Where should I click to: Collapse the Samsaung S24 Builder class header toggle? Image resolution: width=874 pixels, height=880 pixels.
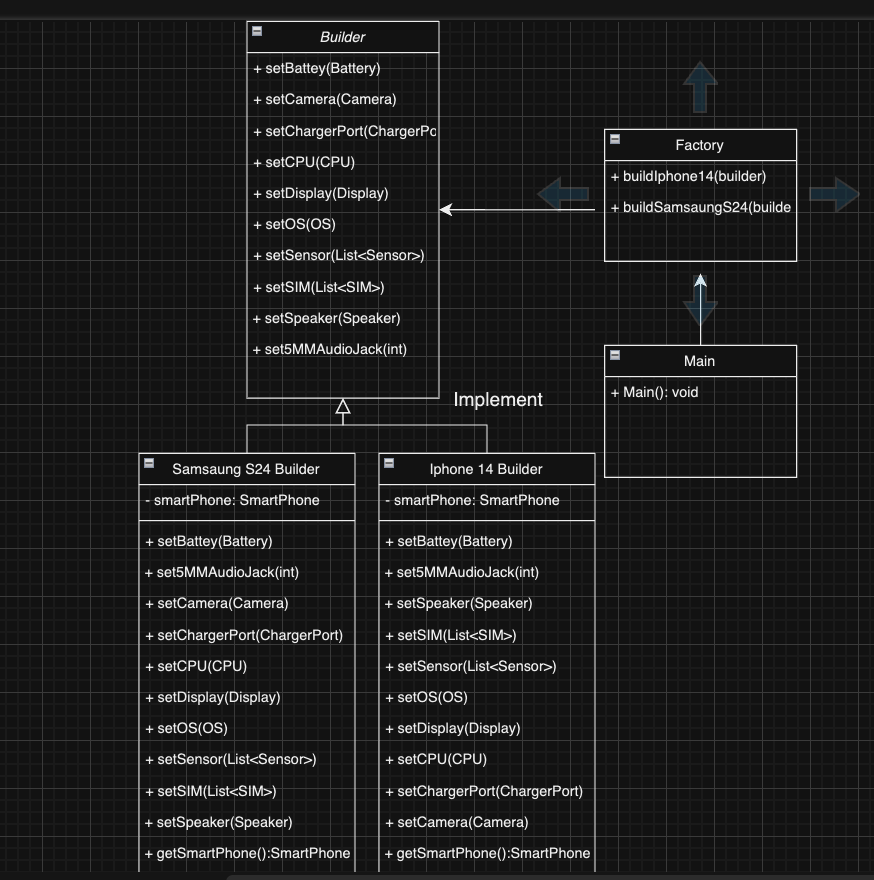pyautogui.click(x=150, y=462)
